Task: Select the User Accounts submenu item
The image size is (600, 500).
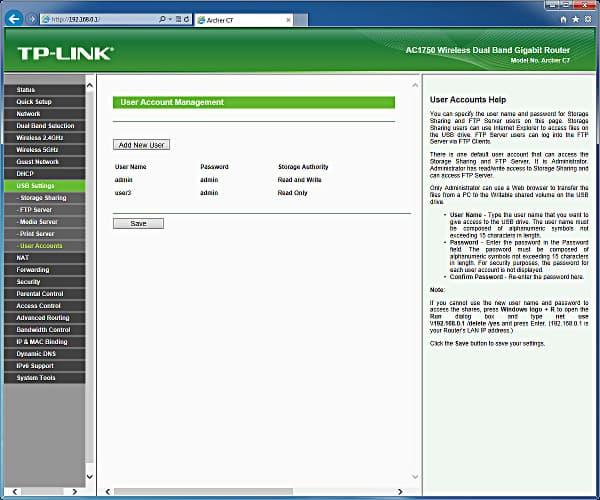Action: pos(45,246)
